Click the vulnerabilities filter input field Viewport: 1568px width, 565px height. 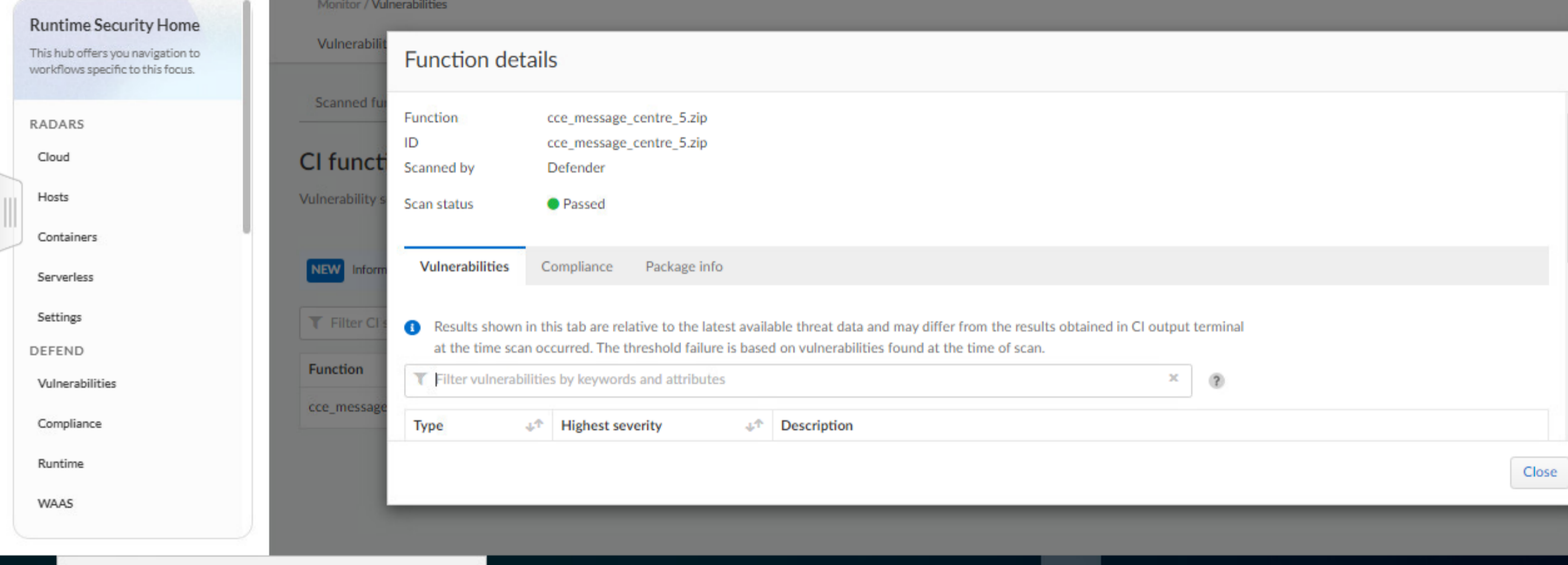pyautogui.click(x=791, y=380)
